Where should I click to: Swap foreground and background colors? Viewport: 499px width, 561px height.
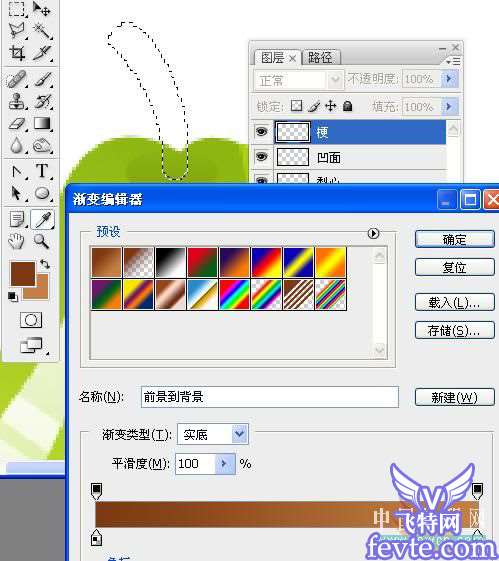pos(45,264)
